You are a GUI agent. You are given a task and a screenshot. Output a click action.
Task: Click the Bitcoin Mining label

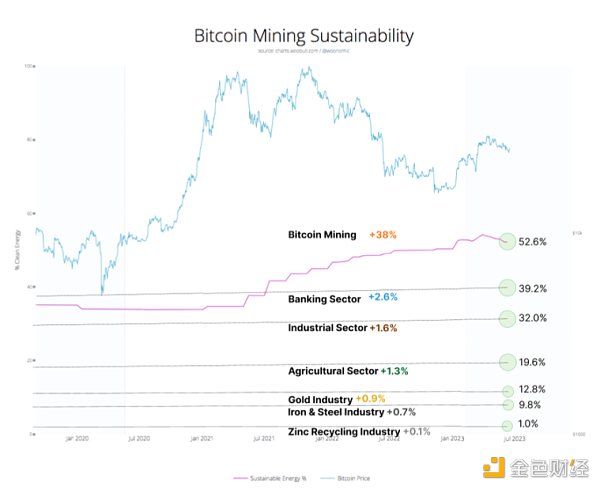click(x=322, y=235)
